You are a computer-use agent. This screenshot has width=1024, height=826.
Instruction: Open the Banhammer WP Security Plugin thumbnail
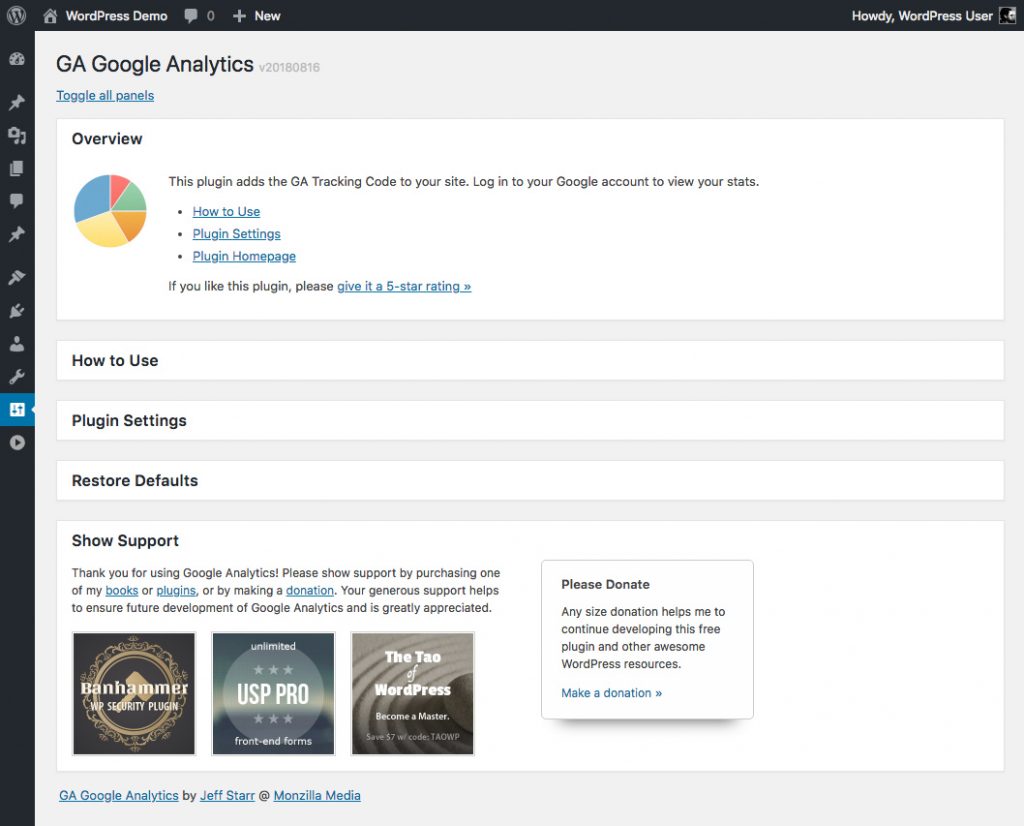pyautogui.click(x=134, y=693)
